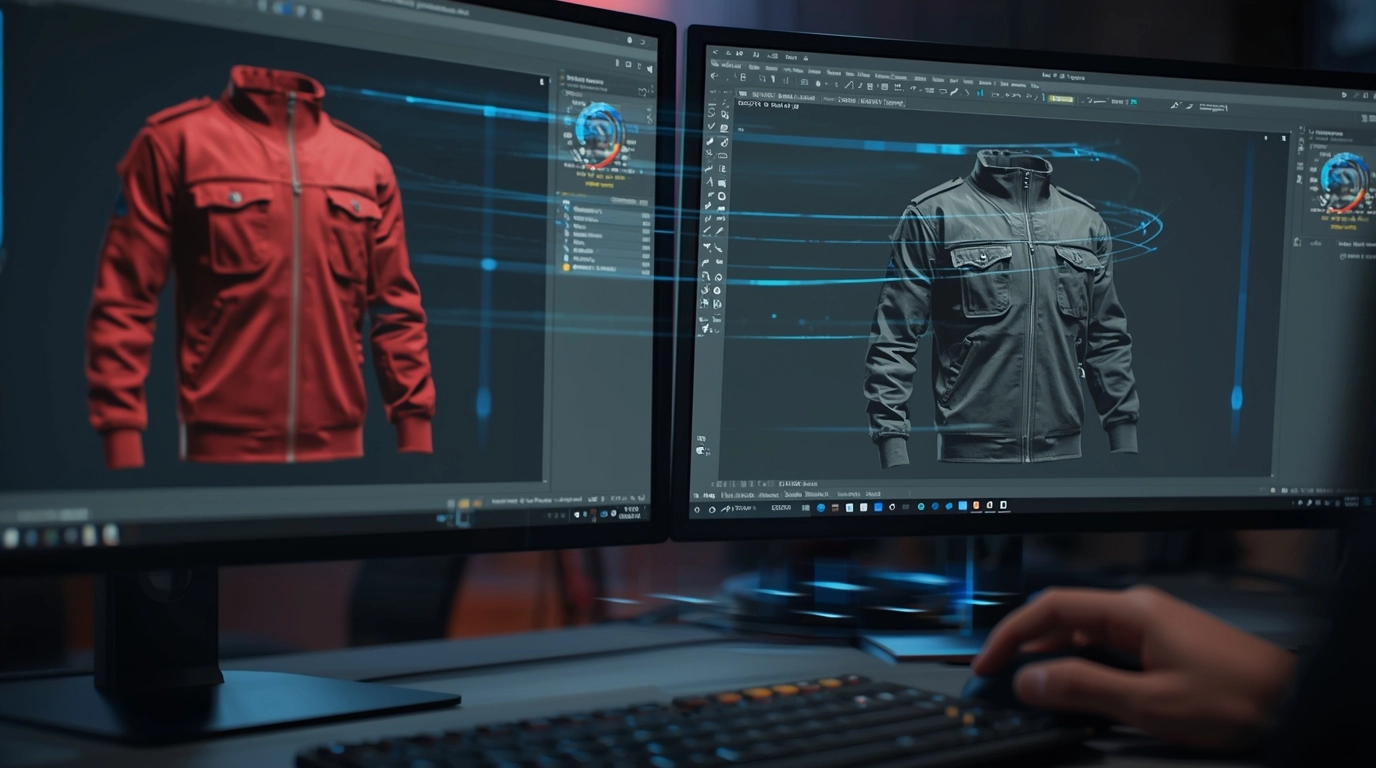Pick a color on the right monitor's color wheel
1376x768 pixels.
click(x=1343, y=181)
